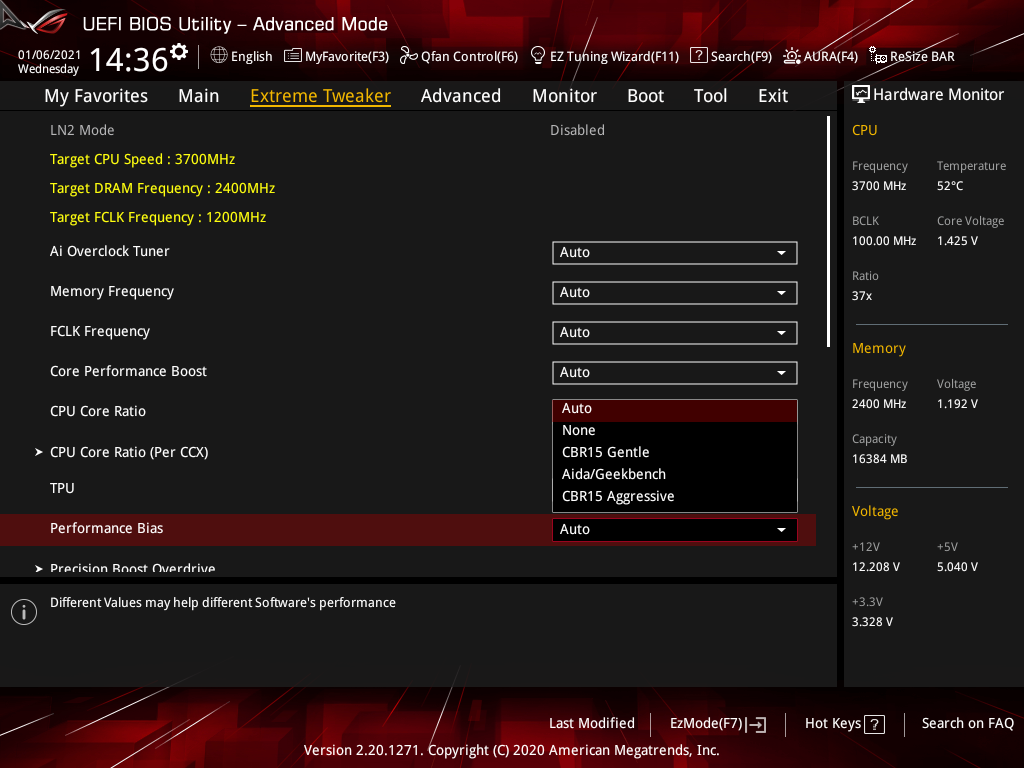Click the EzMode switch arrow icon
This screenshot has height=768, width=1024.
[x=756, y=724]
